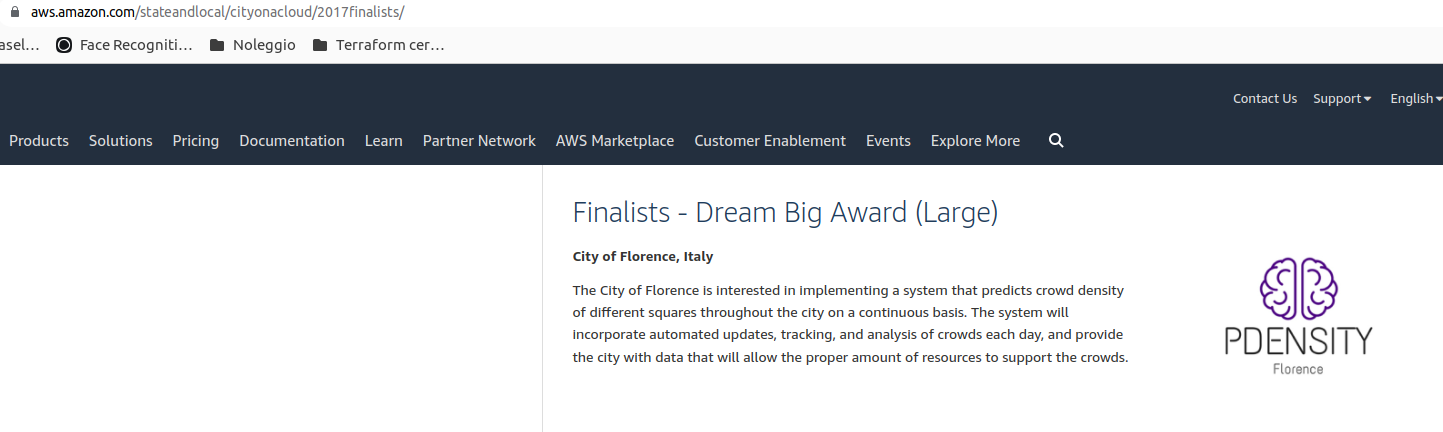Screen dimensions: 1443x432
Task: Expand the Explore More menu
Action: point(975,141)
